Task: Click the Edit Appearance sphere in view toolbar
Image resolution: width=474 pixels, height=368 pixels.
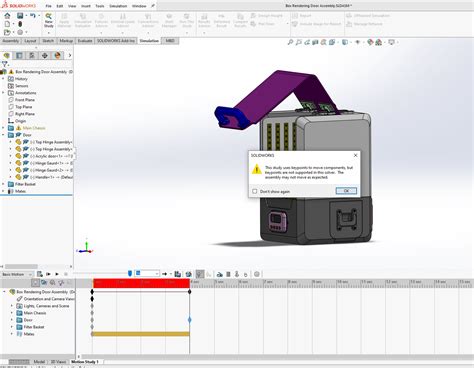Action: pyautogui.click(x=370, y=42)
